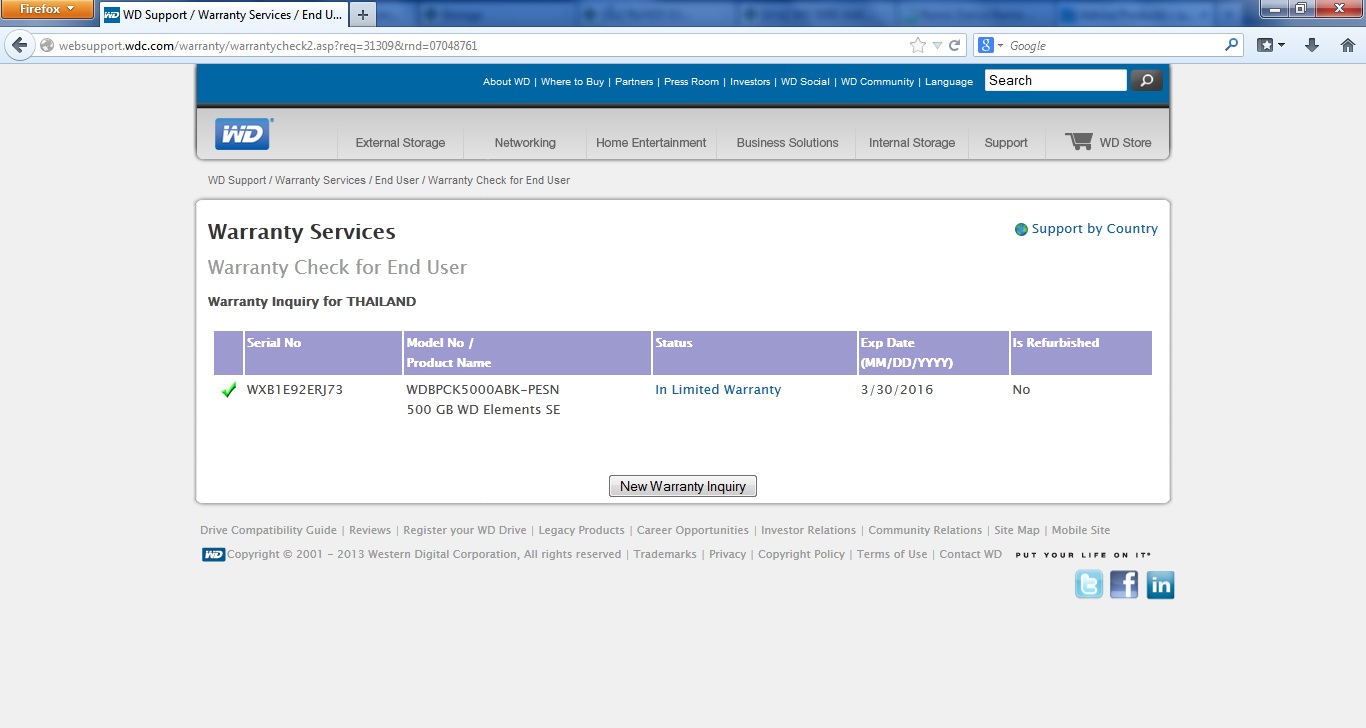Click the Warranty Services breadcrumb link
This screenshot has width=1366, height=728.
[320, 180]
